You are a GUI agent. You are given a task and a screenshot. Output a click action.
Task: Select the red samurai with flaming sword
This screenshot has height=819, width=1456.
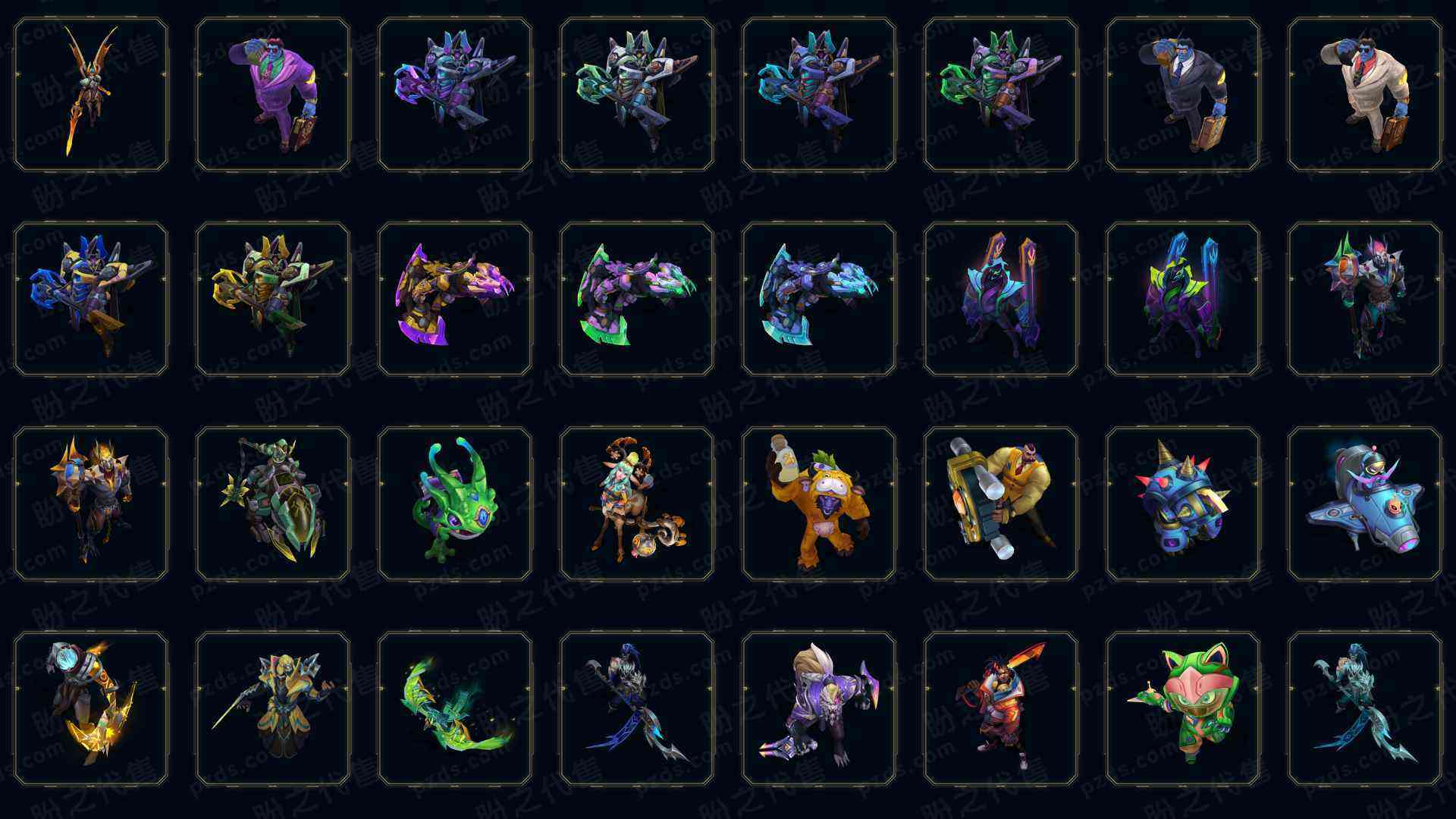coord(1001,708)
